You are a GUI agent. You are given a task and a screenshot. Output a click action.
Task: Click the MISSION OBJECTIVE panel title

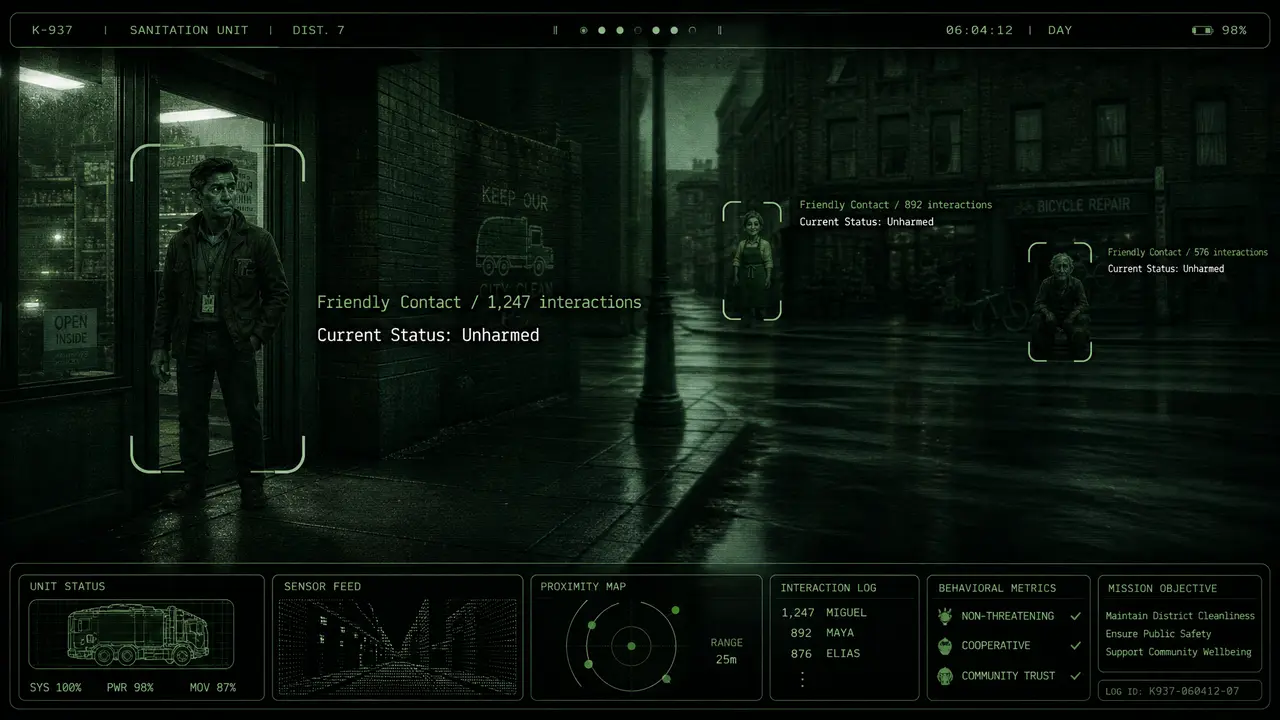[x=1161, y=588]
